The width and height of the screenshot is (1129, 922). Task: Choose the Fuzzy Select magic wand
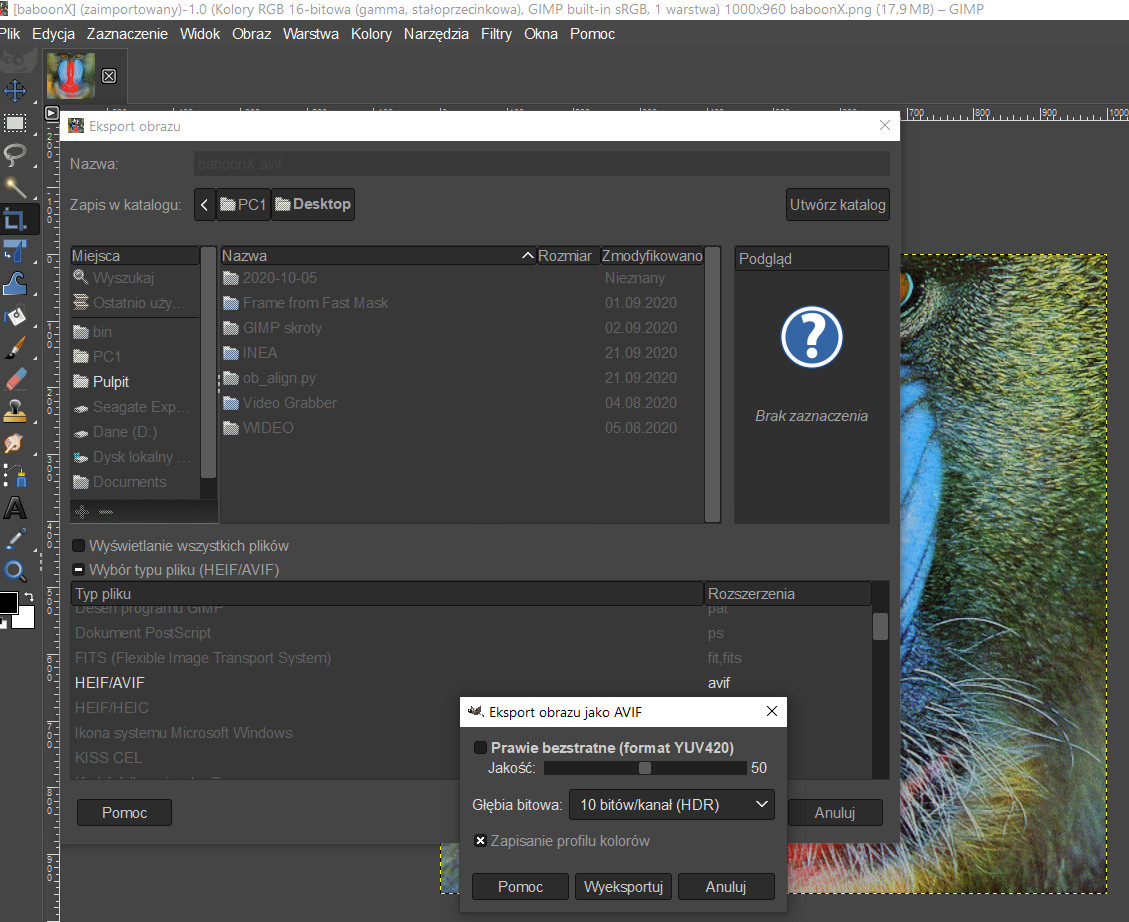pyautogui.click(x=16, y=187)
